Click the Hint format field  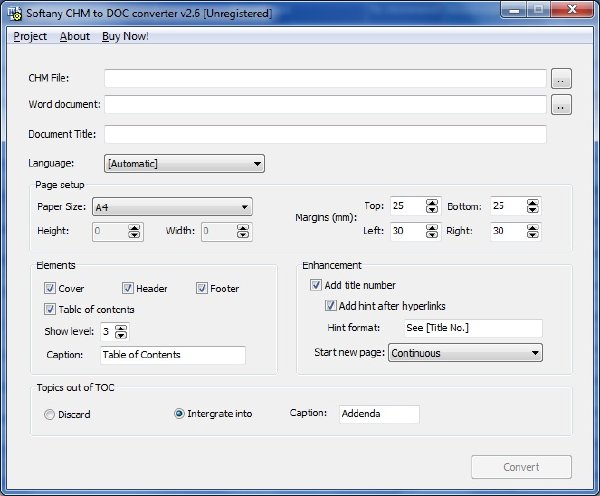click(x=473, y=328)
